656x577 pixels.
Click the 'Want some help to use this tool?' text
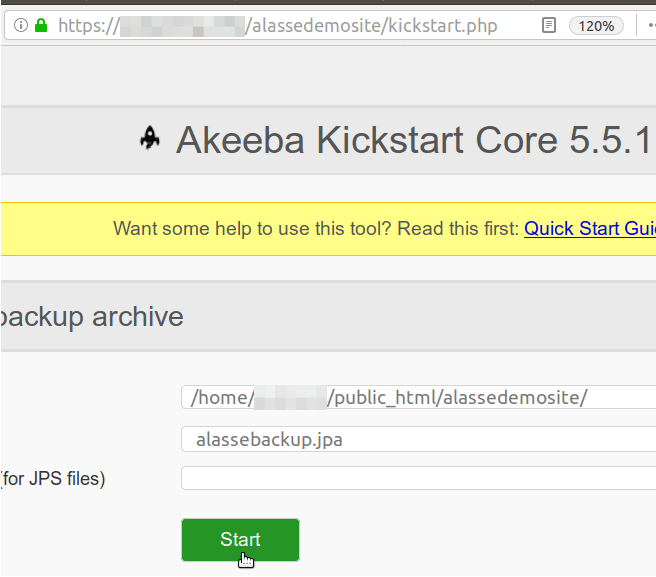[252, 228]
